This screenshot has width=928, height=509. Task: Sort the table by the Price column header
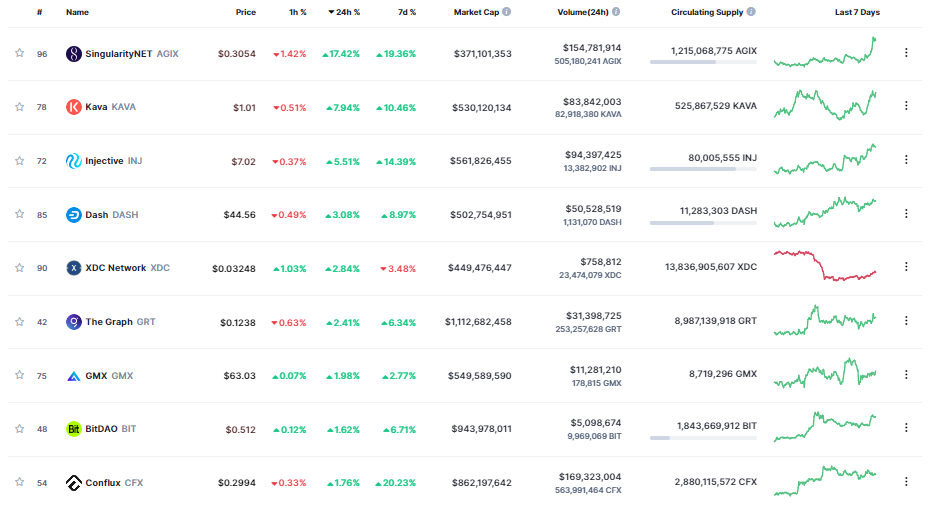coord(246,12)
